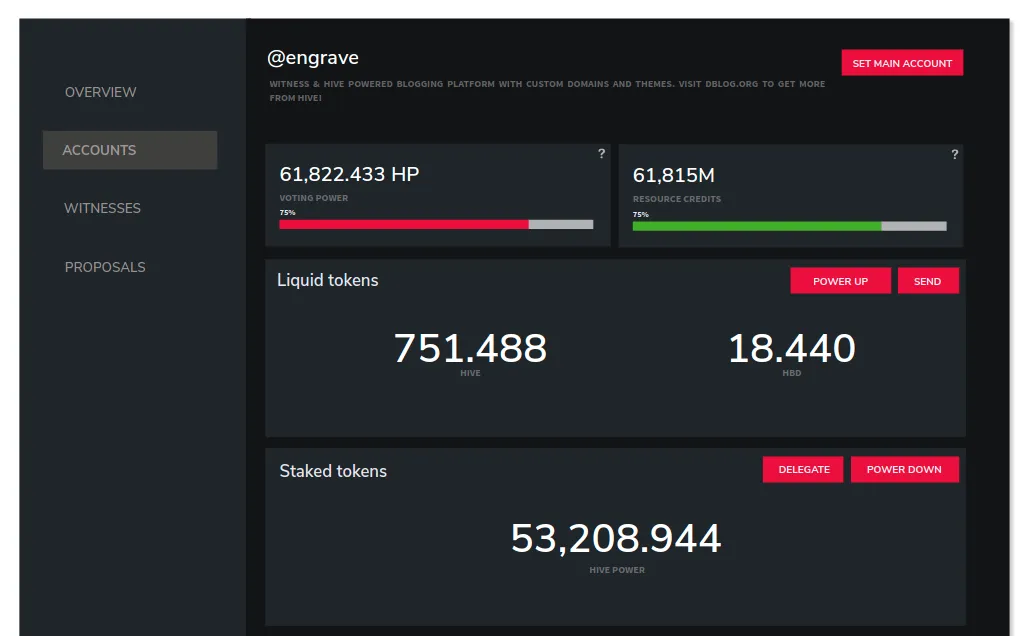Viewport: 1028px width, 636px height.
Task: Click the 751.488 HIVE balance
Action: (x=470, y=348)
